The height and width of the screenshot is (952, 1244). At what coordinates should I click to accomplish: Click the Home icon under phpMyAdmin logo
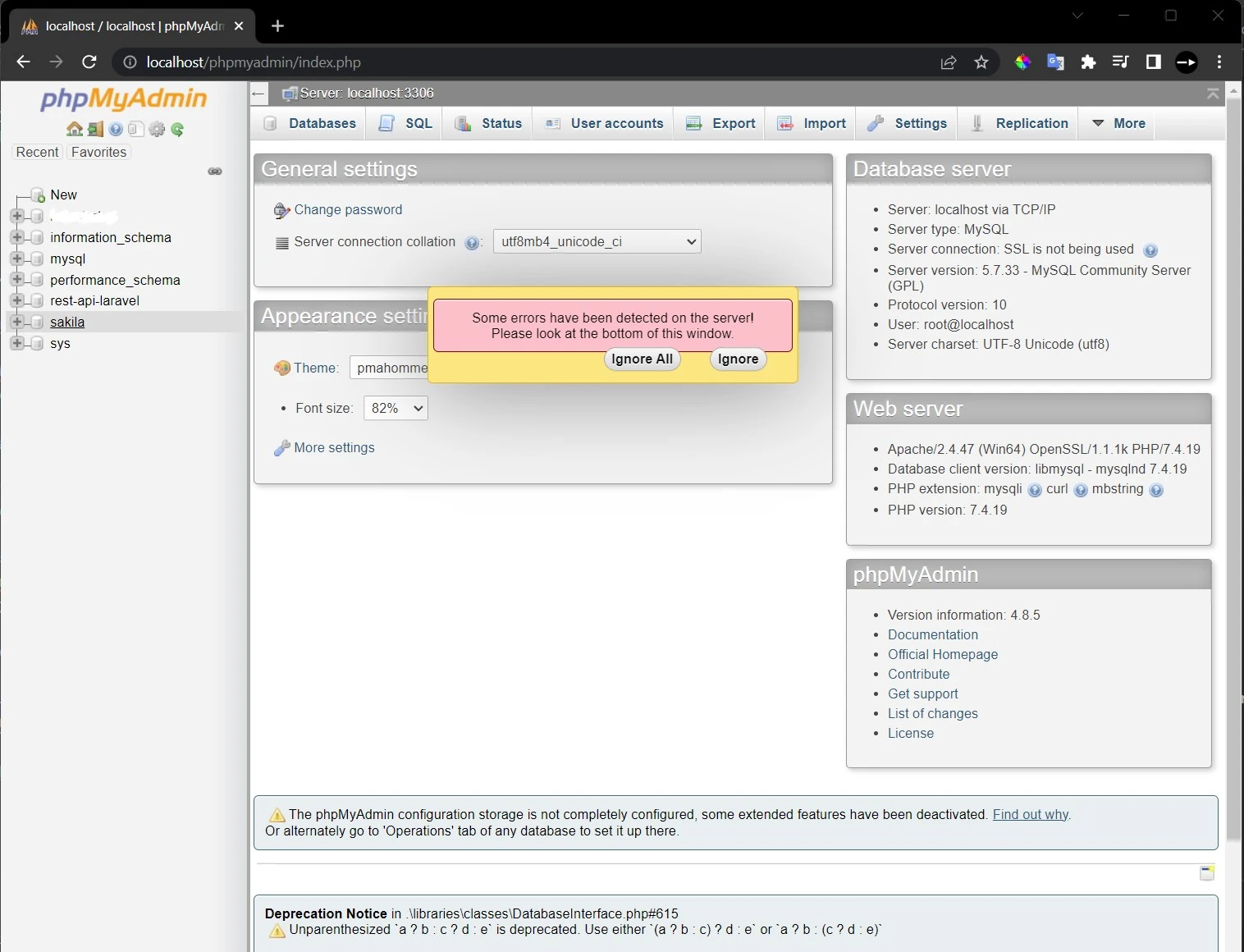[x=75, y=129]
